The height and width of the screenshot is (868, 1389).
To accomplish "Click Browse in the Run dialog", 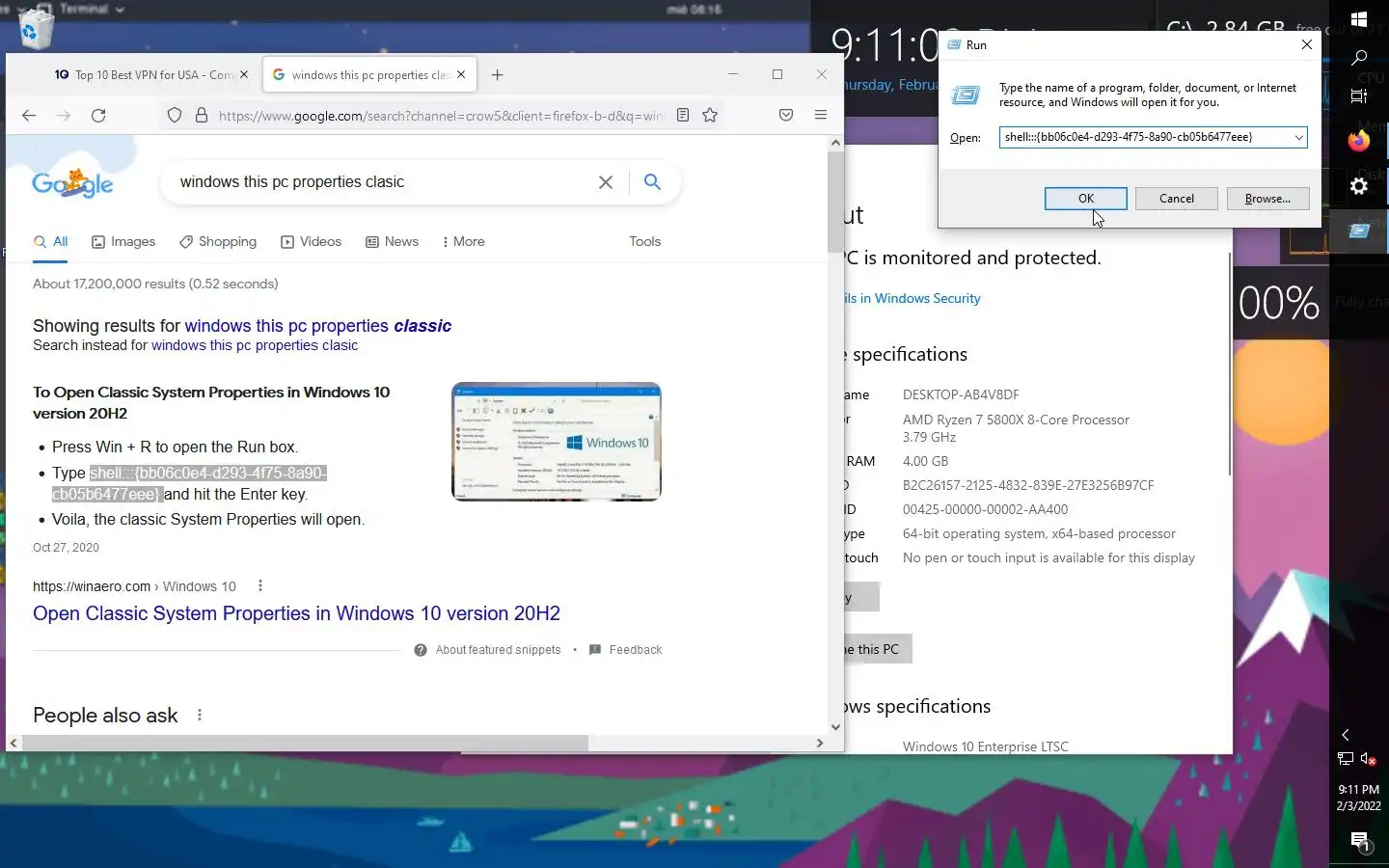I will click(1267, 199).
